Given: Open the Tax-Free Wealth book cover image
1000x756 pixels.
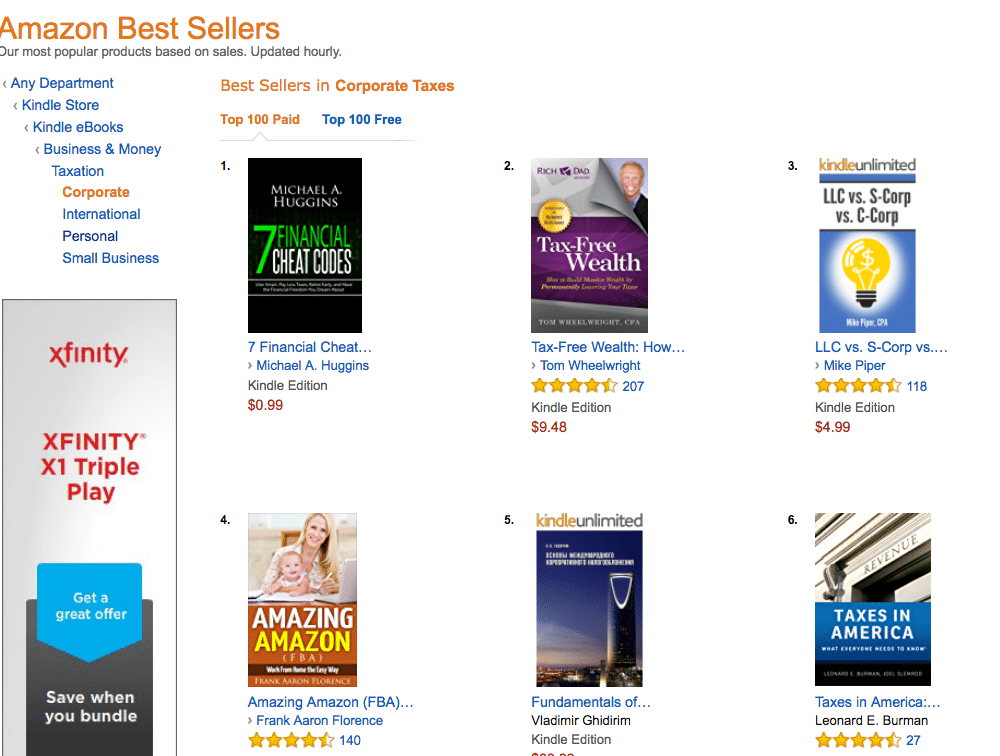Looking at the screenshot, I should (589, 245).
